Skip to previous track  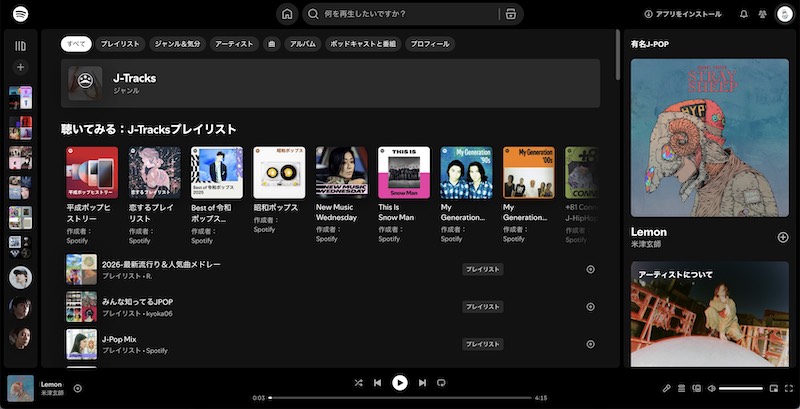click(x=378, y=382)
